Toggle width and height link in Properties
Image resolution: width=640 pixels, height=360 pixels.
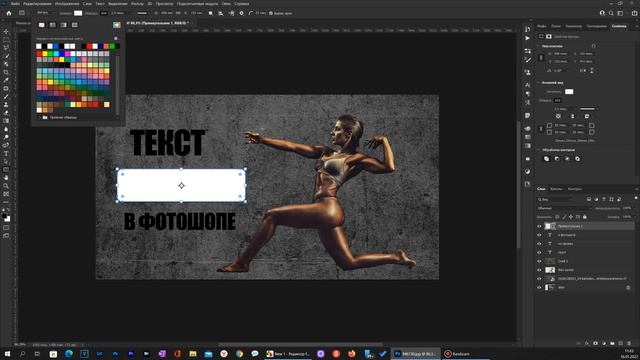point(541,58)
